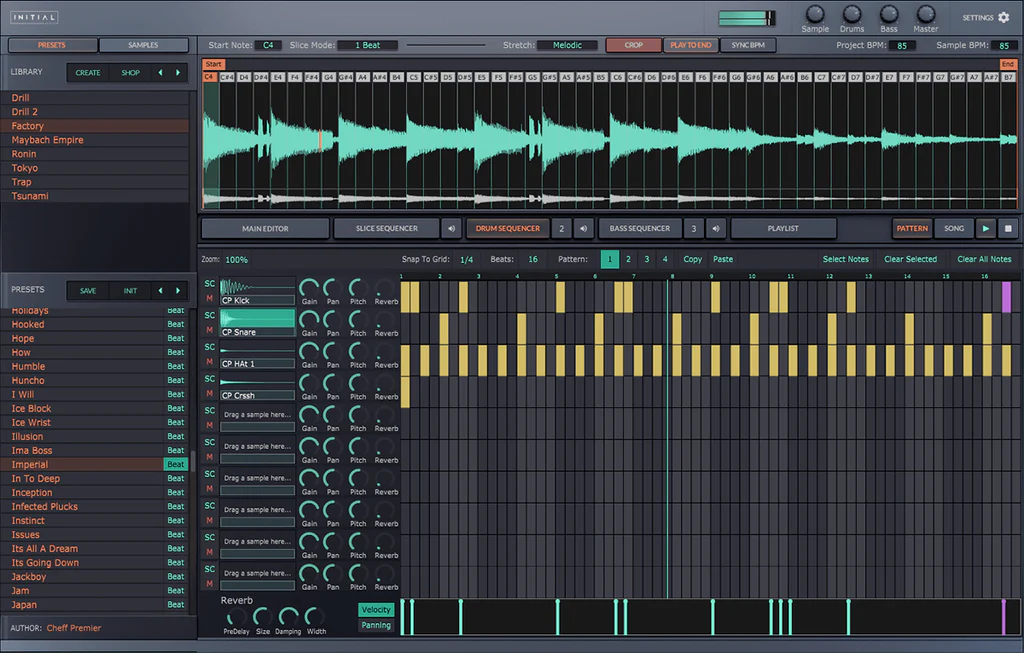Click the library Create button

pos(88,72)
